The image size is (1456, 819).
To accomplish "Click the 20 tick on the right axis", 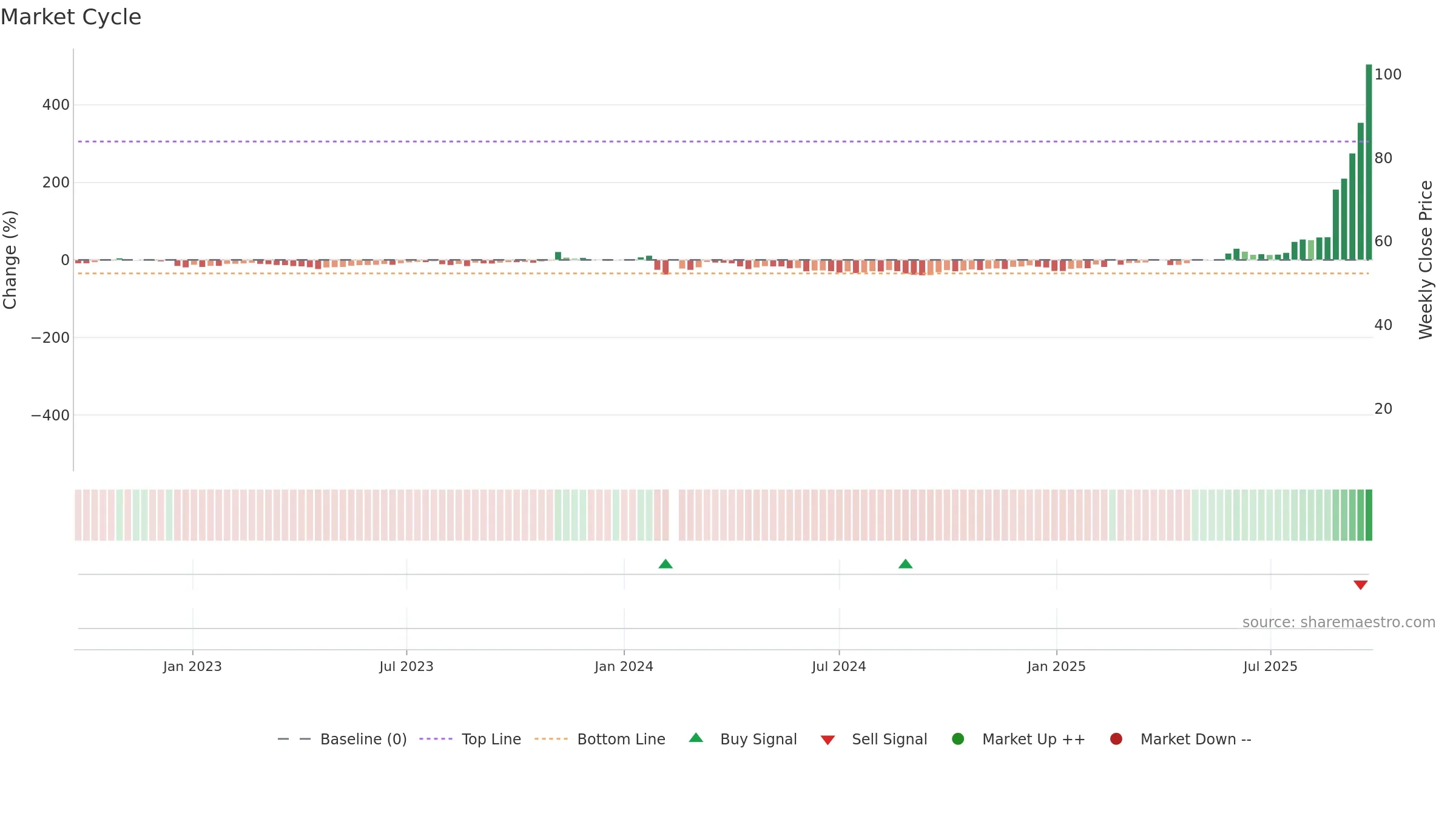I will click(1383, 409).
